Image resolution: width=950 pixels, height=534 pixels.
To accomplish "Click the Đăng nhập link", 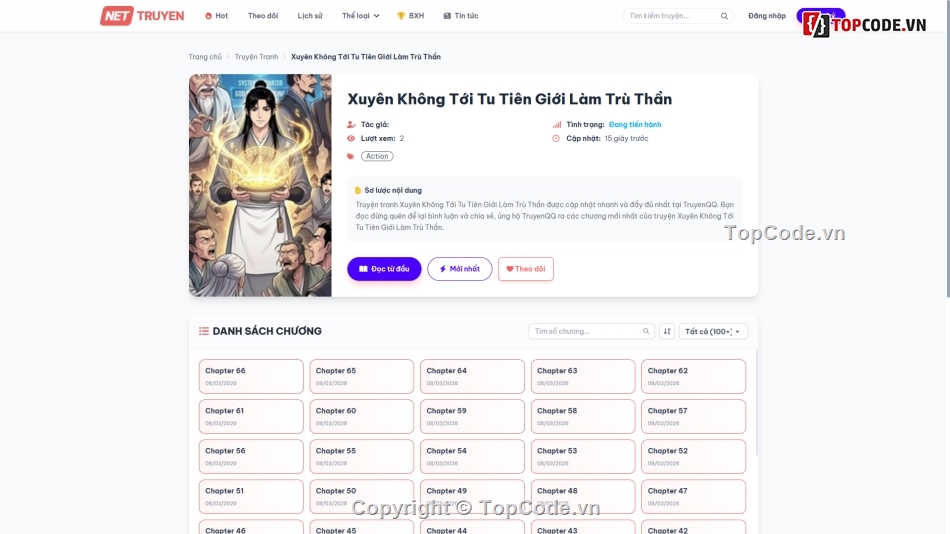I will click(x=766, y=16).
